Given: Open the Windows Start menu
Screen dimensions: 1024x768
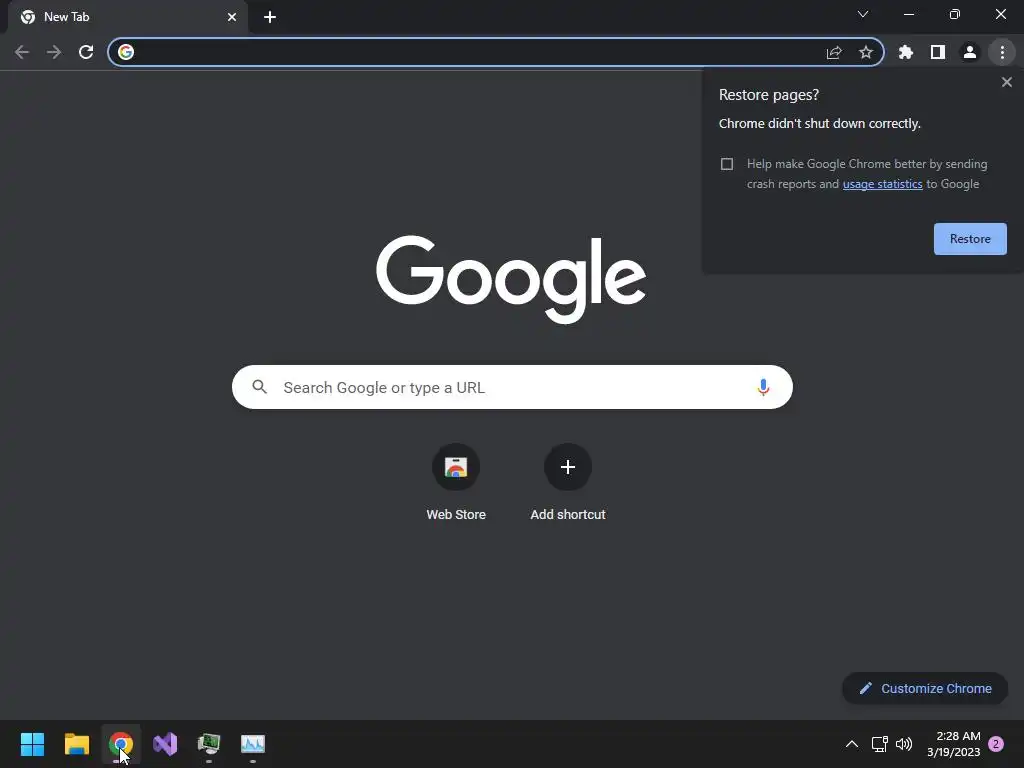Looking at the screenshot, I should tap(32, 744).
